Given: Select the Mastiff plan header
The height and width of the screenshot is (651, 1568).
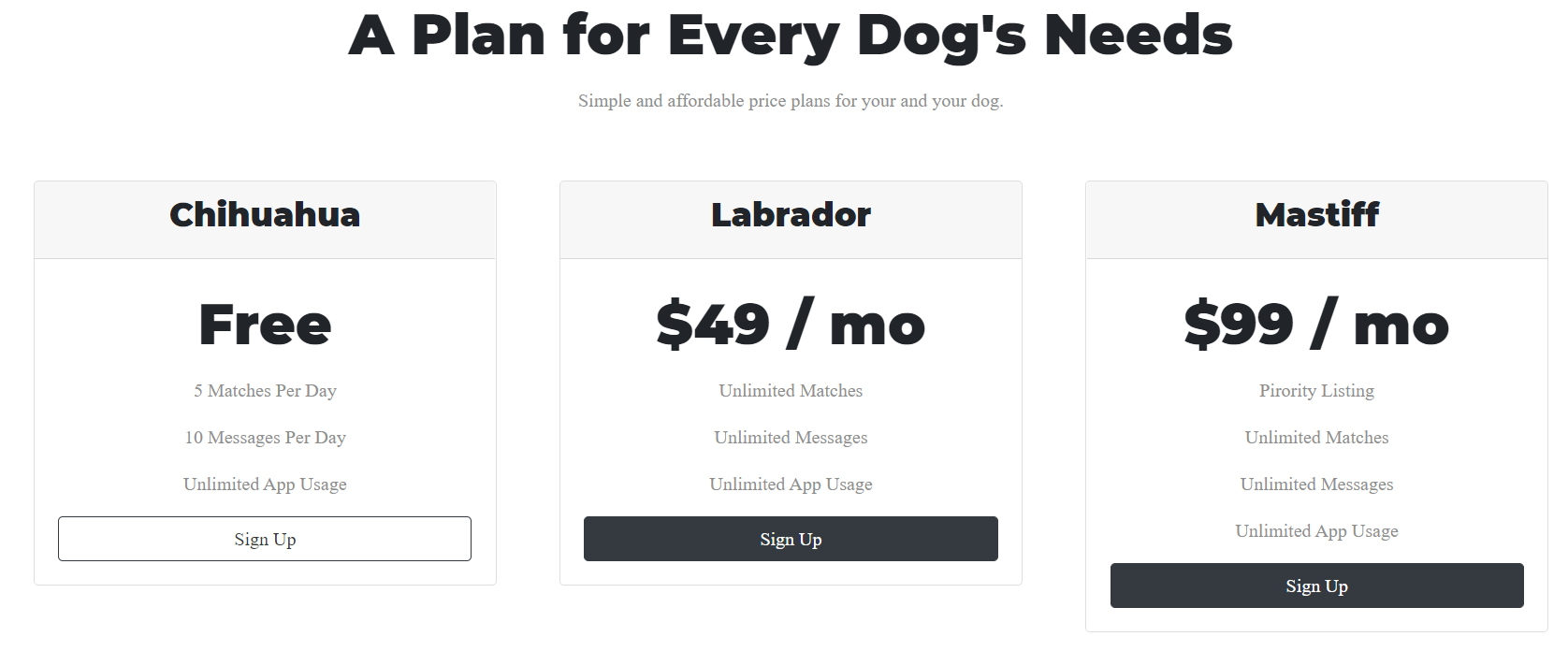Looking at the screenshot, I should pos(1316,215).
